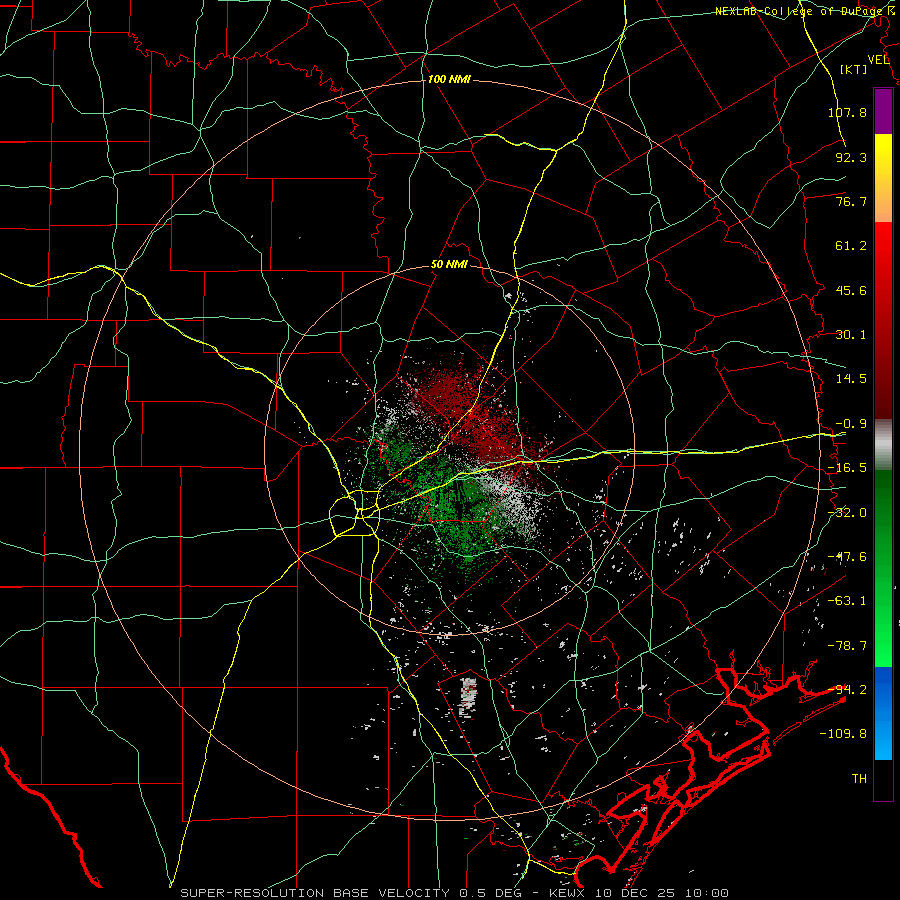Pick the black TH segment of scale
The image size is (900, 900).
(883, 780)
